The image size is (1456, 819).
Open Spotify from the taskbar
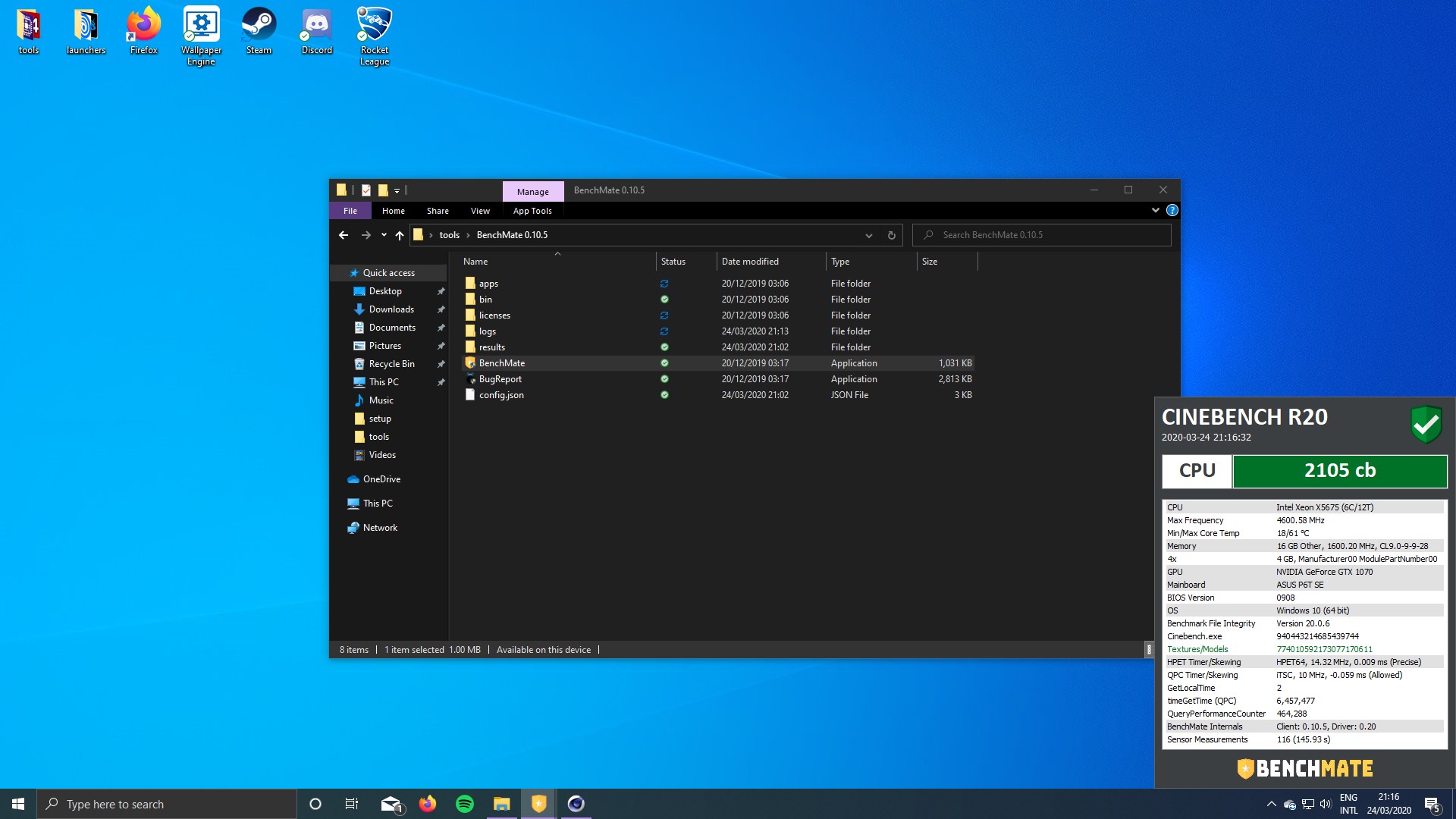465,804
